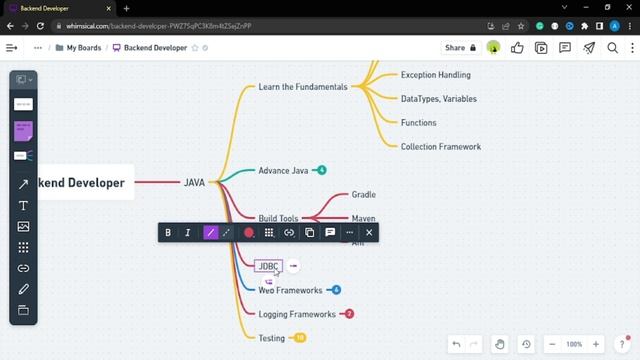
Task: Toggle the left navigation menu panel
Action: click(11, 48)
